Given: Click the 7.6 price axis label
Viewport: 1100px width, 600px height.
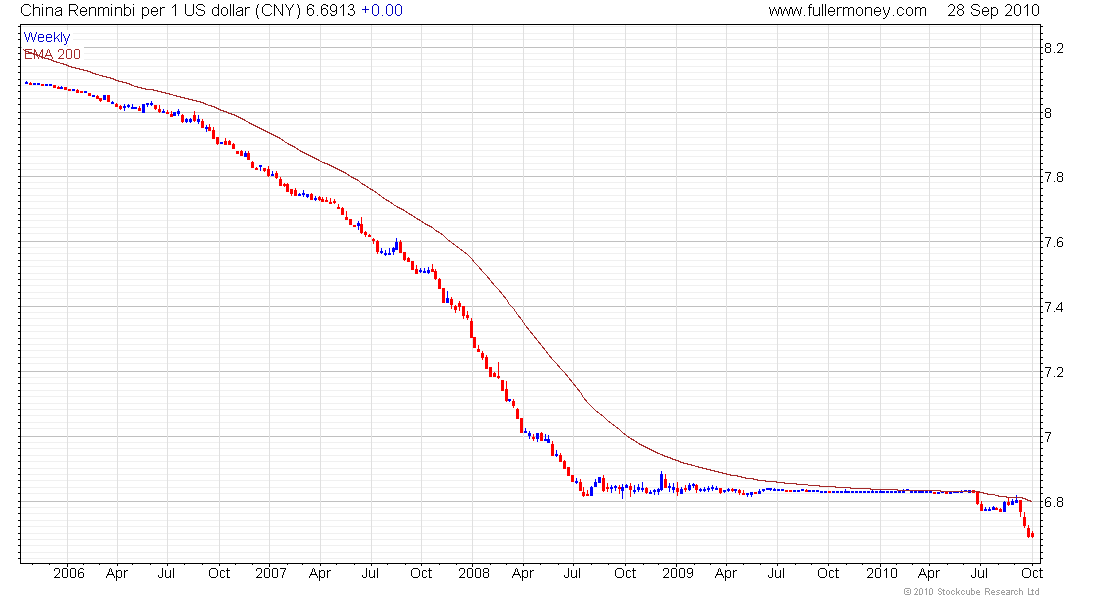Looking at the screenshot, I should [1054, 243].
